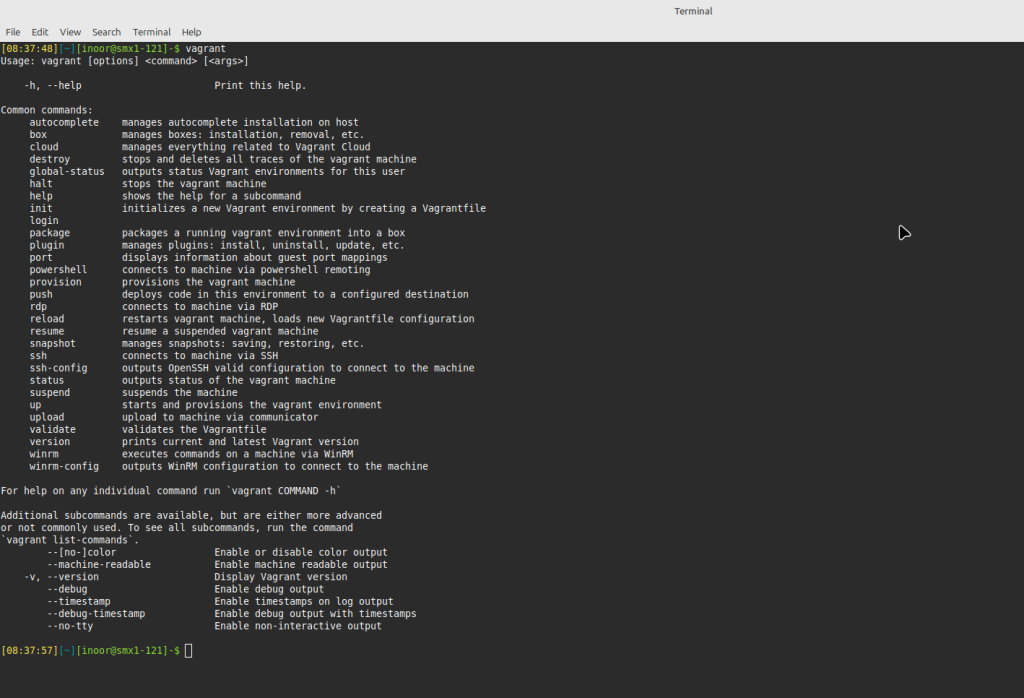Open the Search menu
Image resolution: width=1024 pixels, height=698 pixels.
[x=106, y=32]
